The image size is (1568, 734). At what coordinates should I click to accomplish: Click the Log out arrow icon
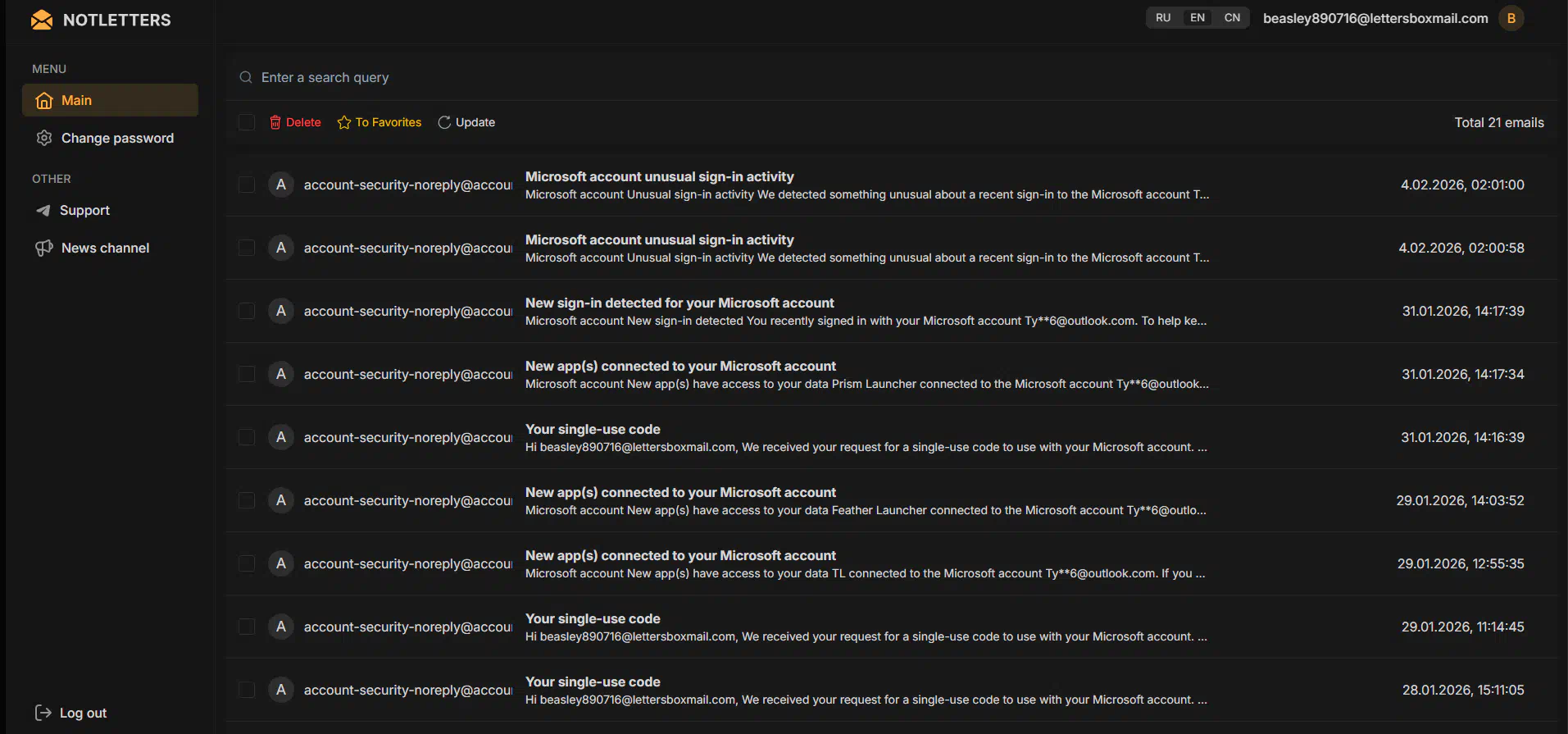click(43, 713)
